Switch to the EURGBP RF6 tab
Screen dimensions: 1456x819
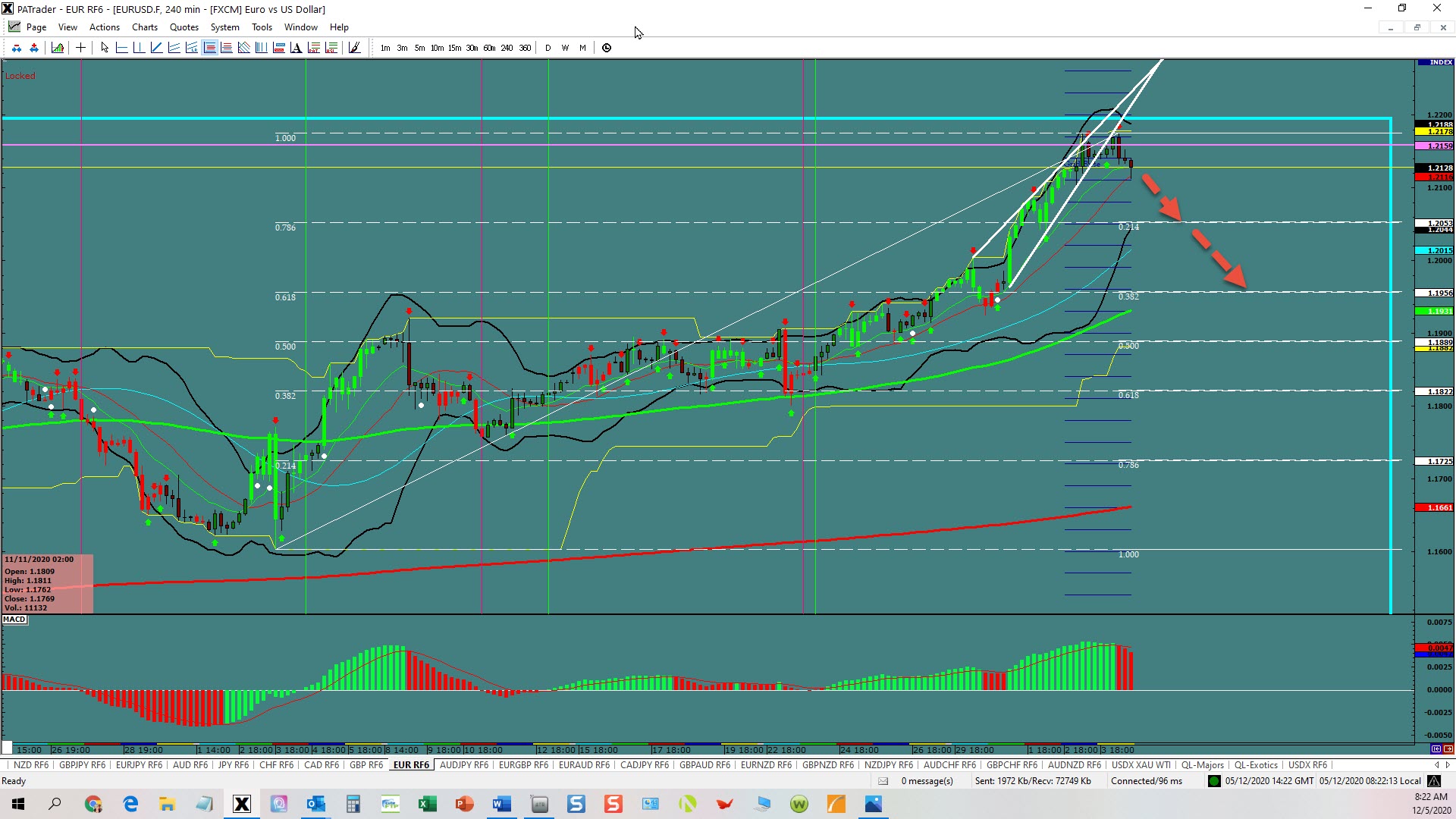[523, 765]
